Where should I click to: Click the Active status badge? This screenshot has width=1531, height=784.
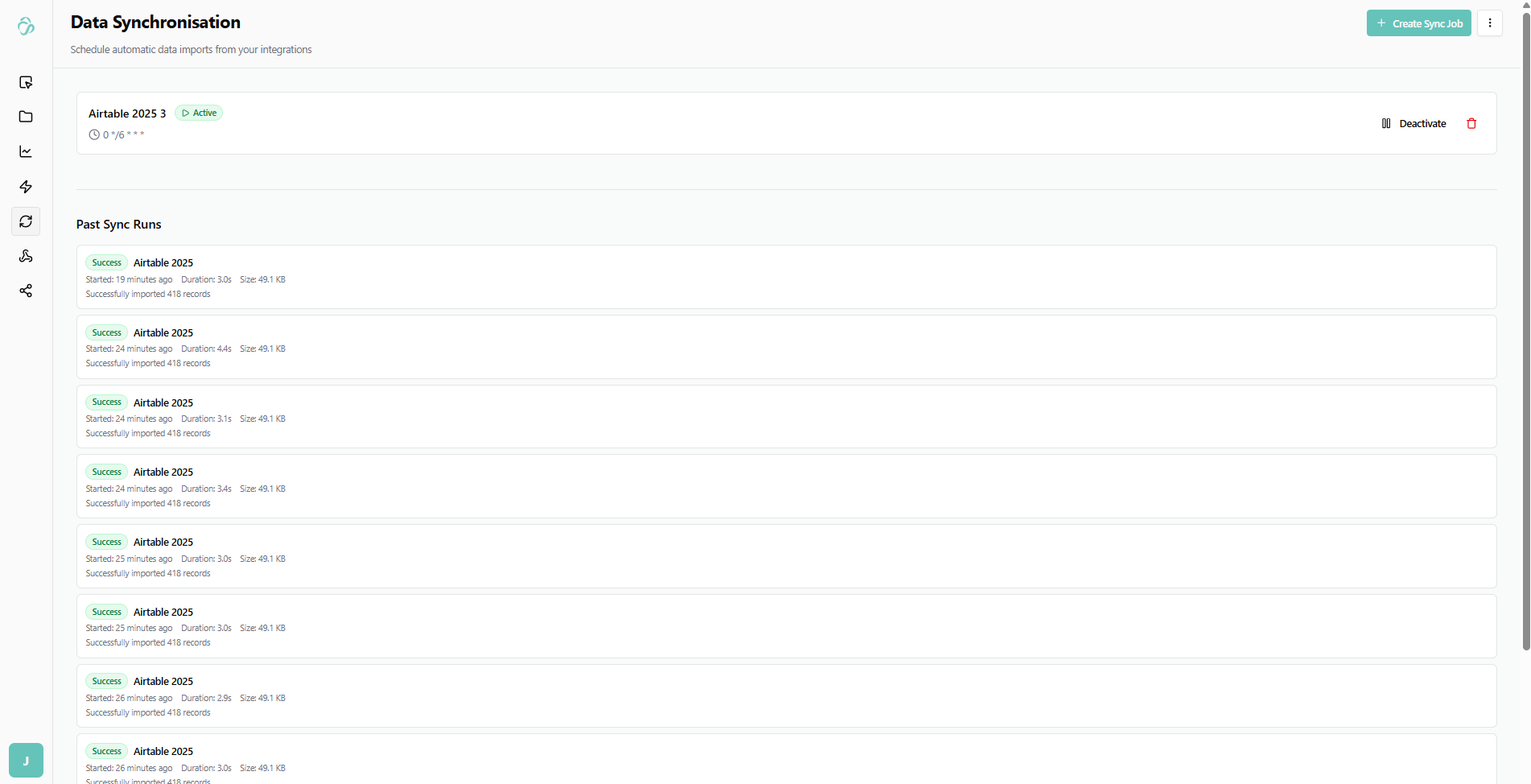point(199,113)
